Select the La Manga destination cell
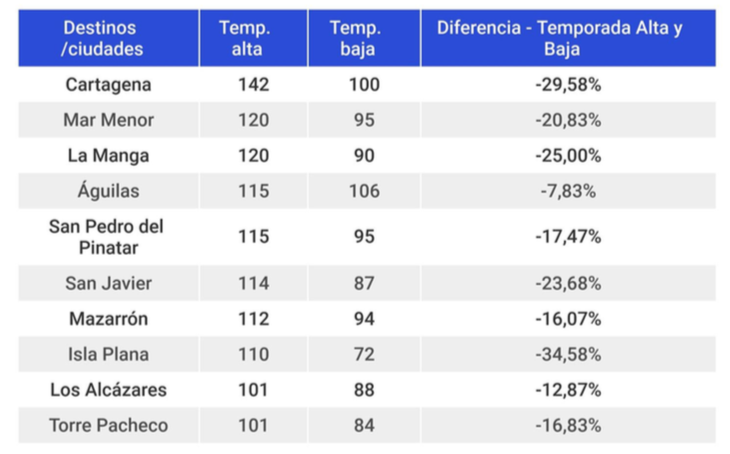This screenshot has height=454, width=730. [108, 156]
